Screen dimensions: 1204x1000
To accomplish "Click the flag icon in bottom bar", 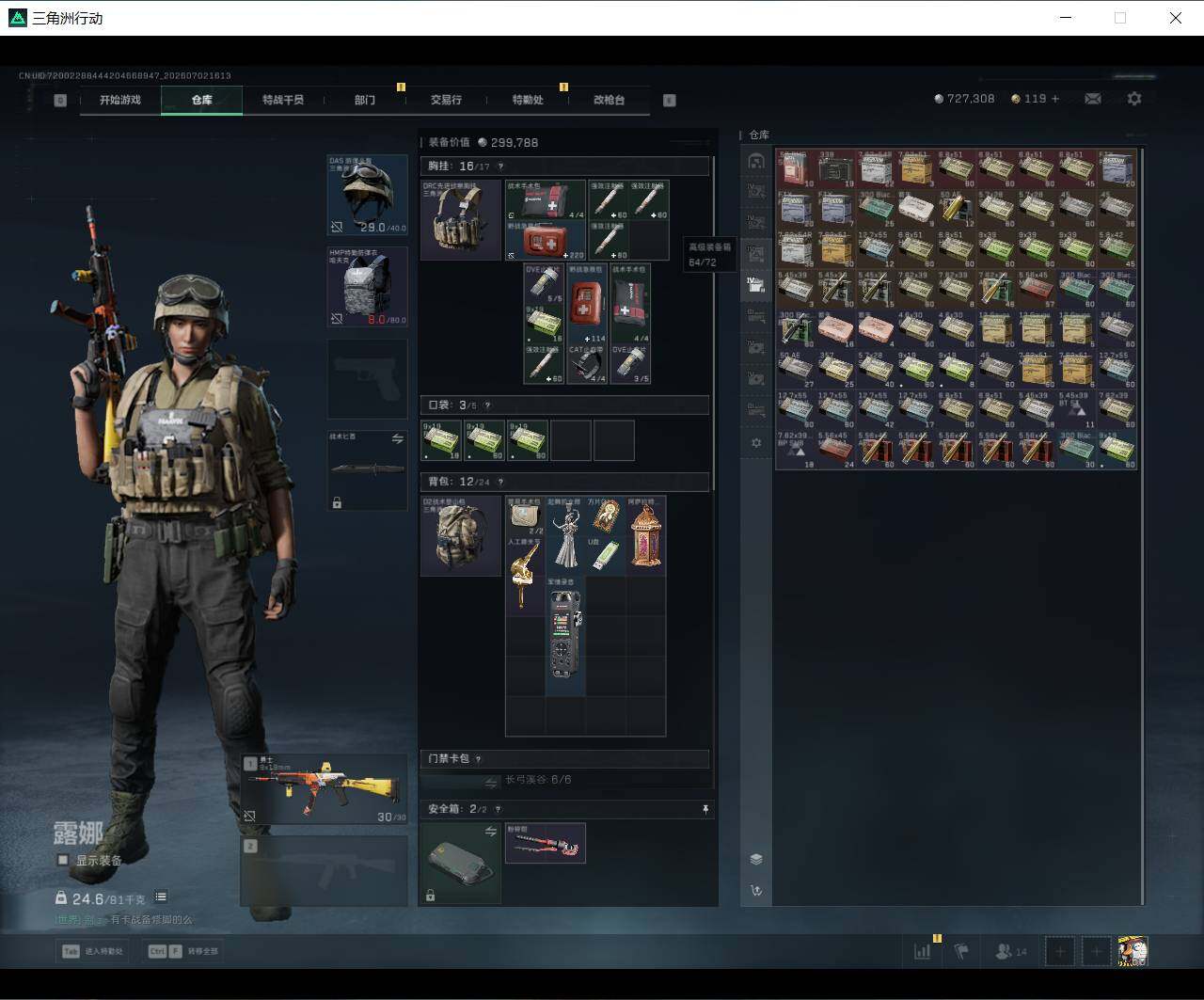I will pos(961,951).
